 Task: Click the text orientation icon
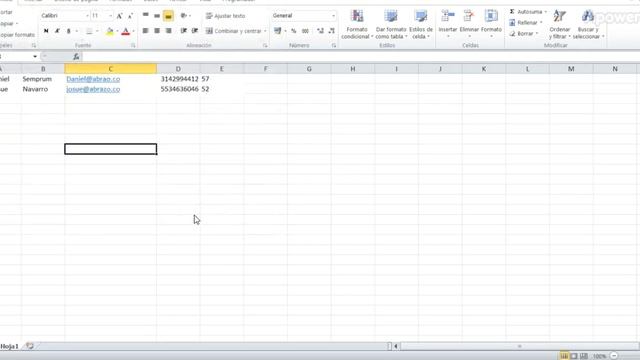(184, 16)
